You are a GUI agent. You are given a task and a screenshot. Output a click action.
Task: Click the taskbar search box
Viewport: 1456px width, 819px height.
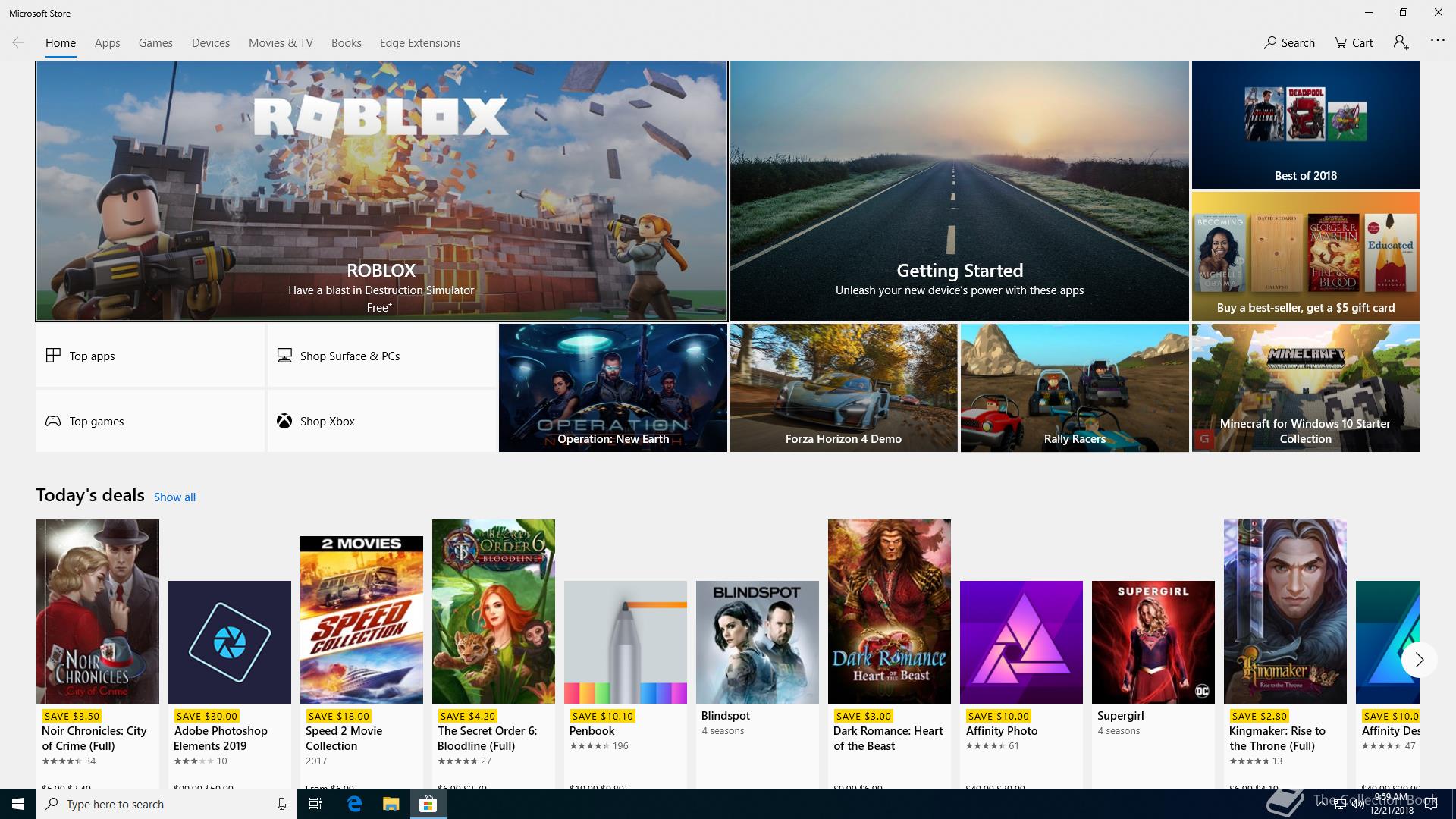pyautogui.click(x=166, y=804)
